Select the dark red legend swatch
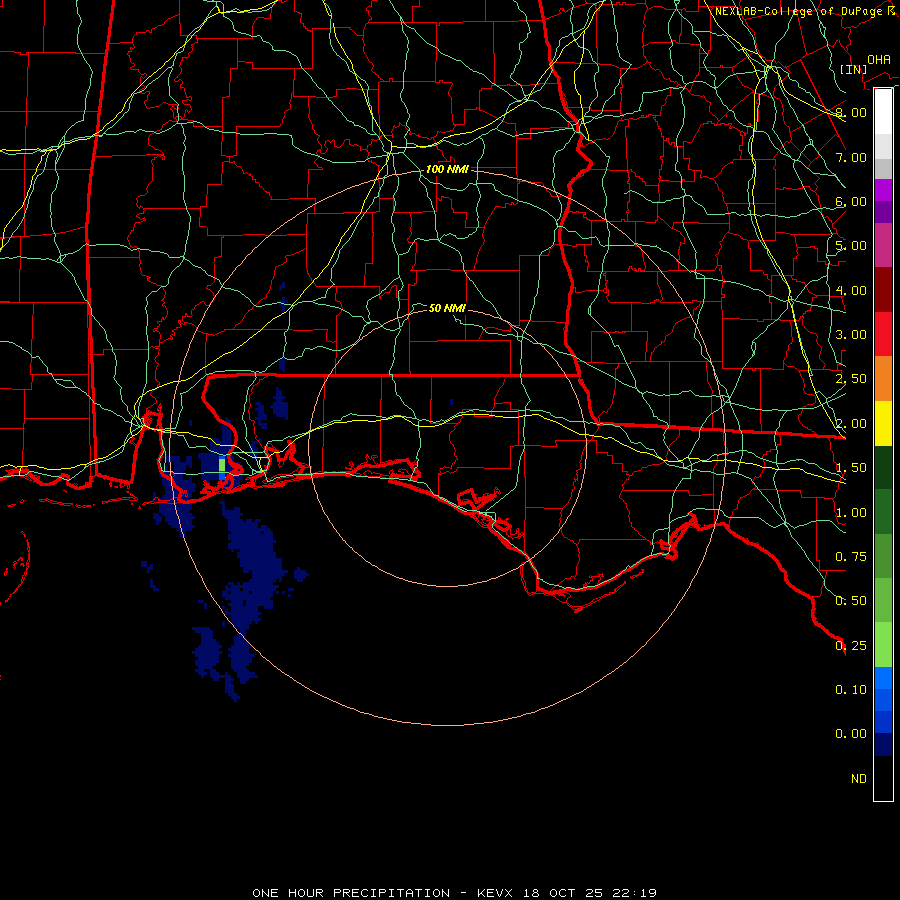The image size is (900, 900). pyautogui.click(x=883, y=290)
